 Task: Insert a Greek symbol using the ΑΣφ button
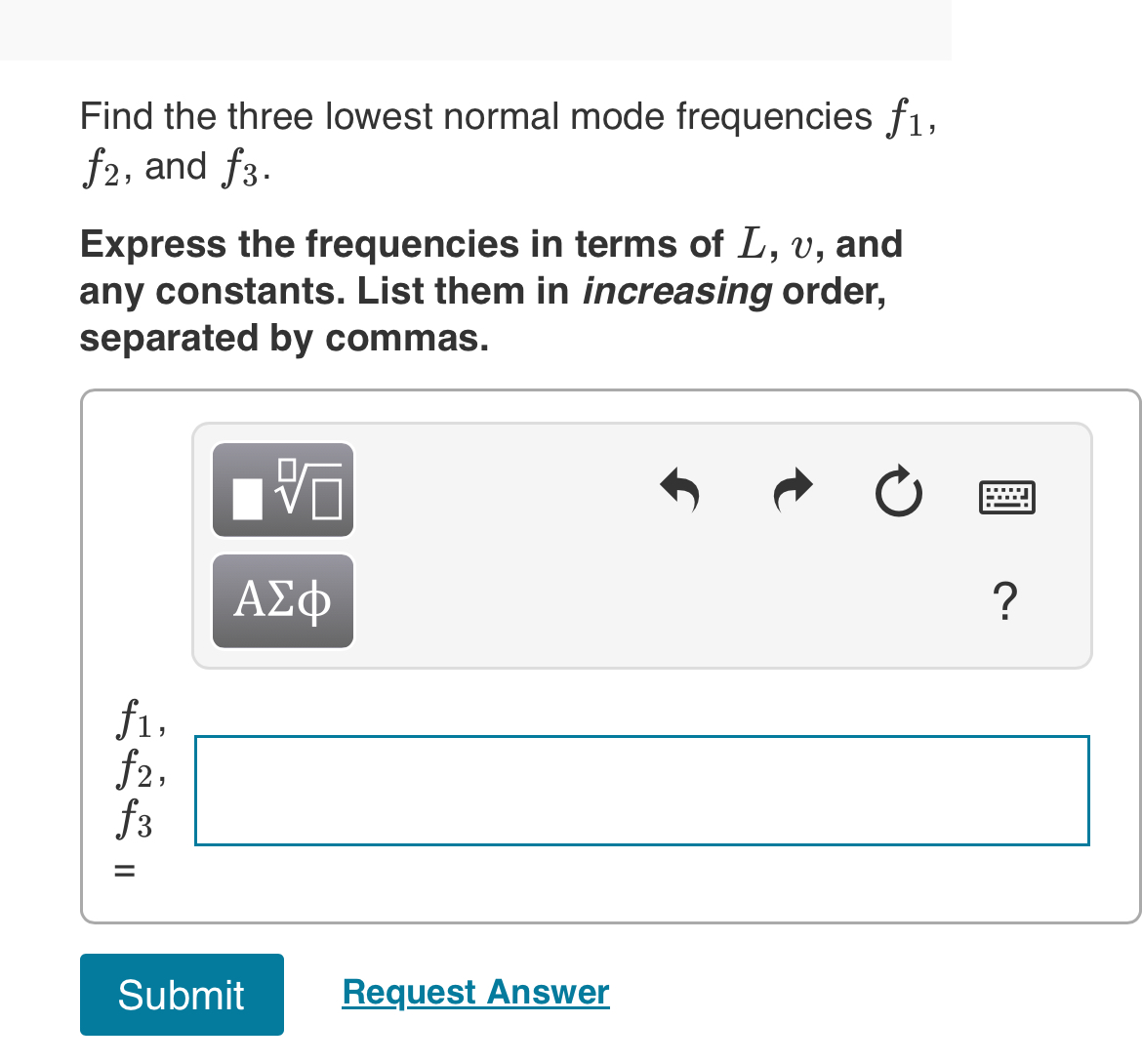(282, 600)
